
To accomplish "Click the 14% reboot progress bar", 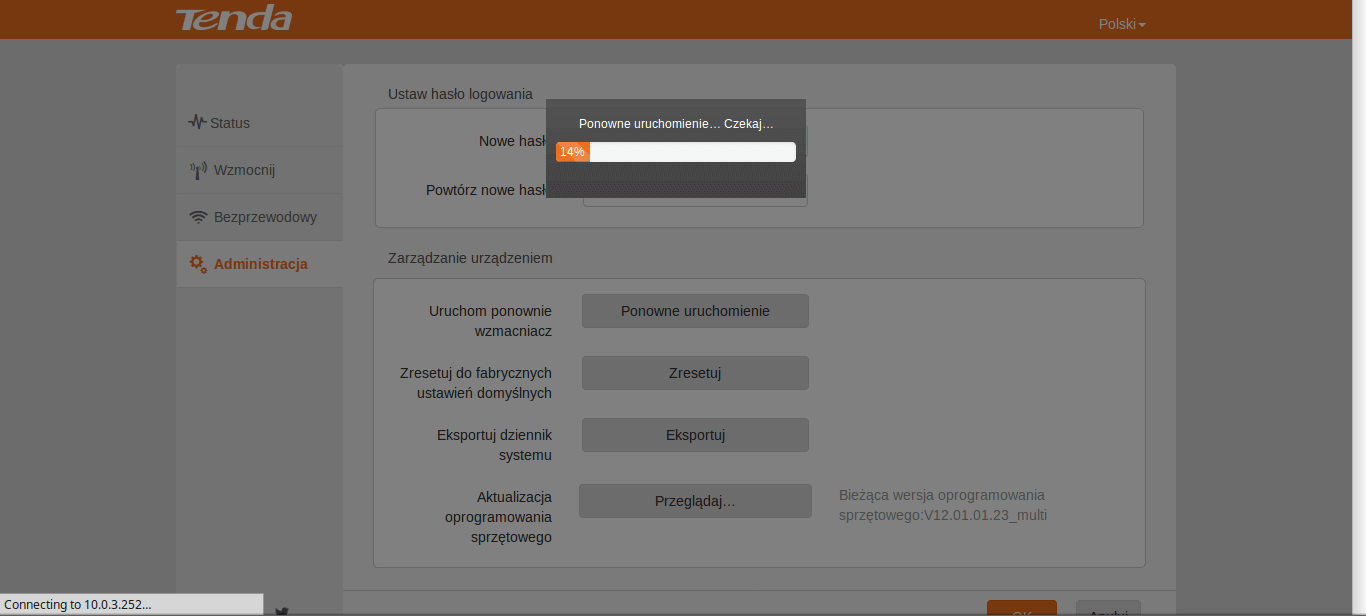I will (x=676, y=152).
